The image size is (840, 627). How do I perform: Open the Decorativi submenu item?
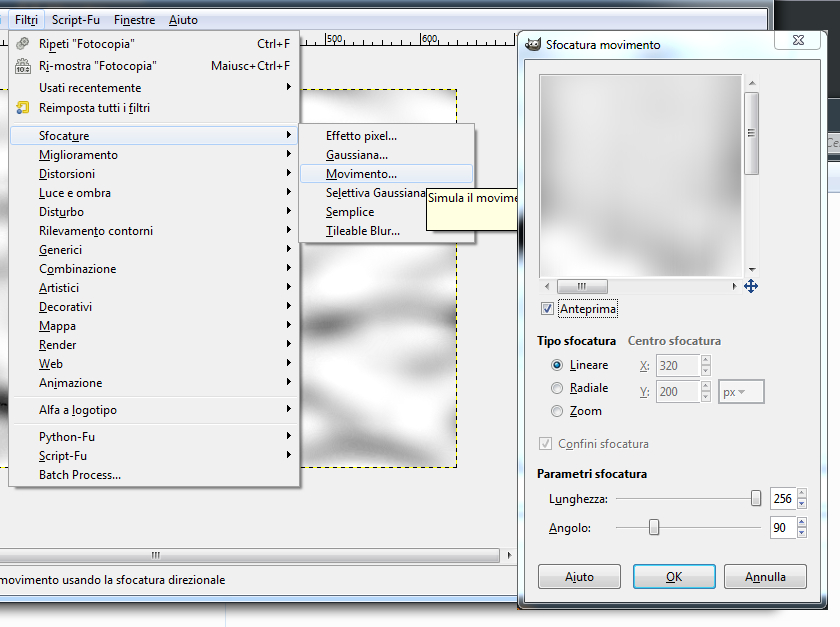(x=154, y=307)
